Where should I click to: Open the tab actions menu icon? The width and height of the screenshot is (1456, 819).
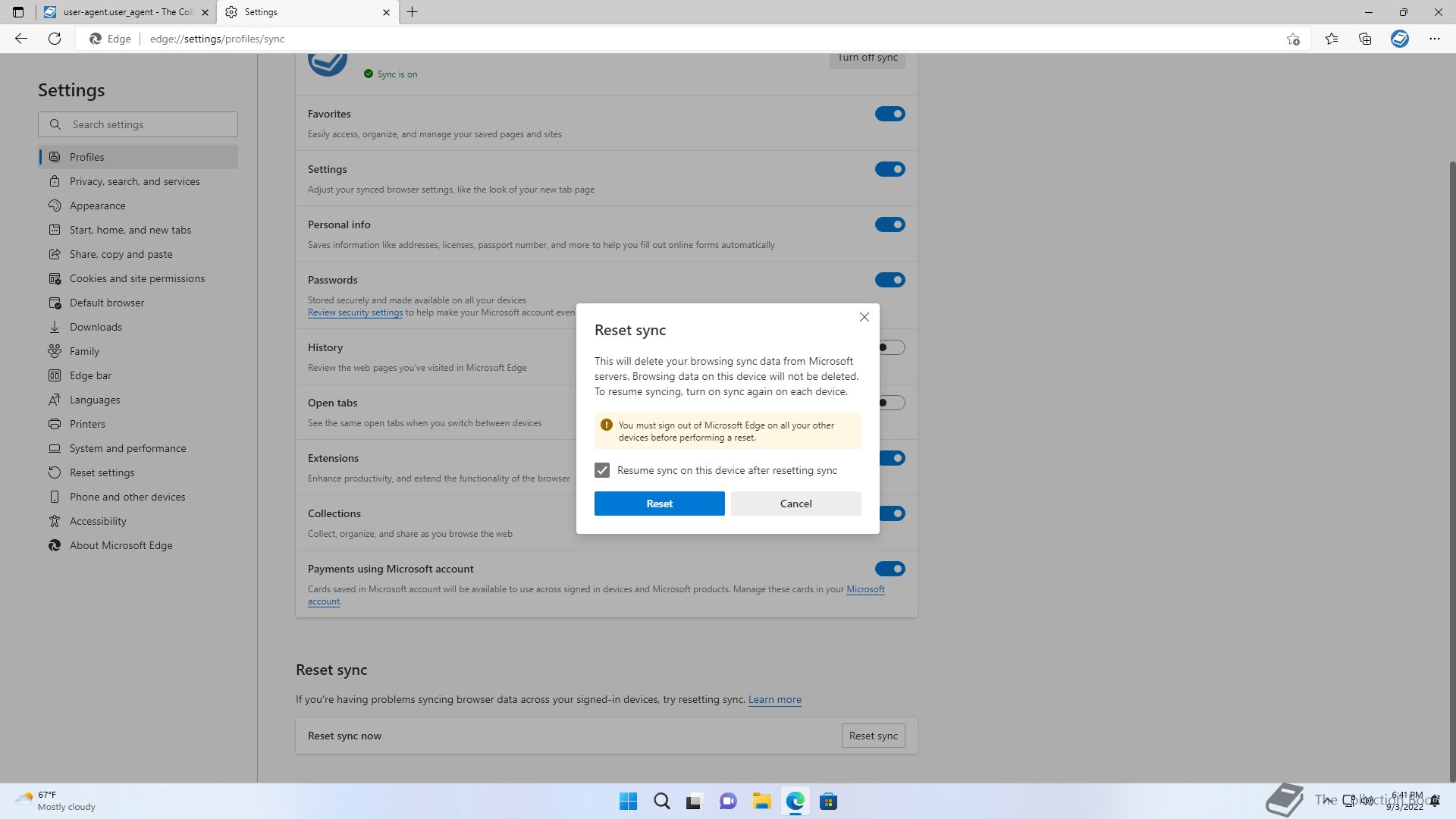18,12
